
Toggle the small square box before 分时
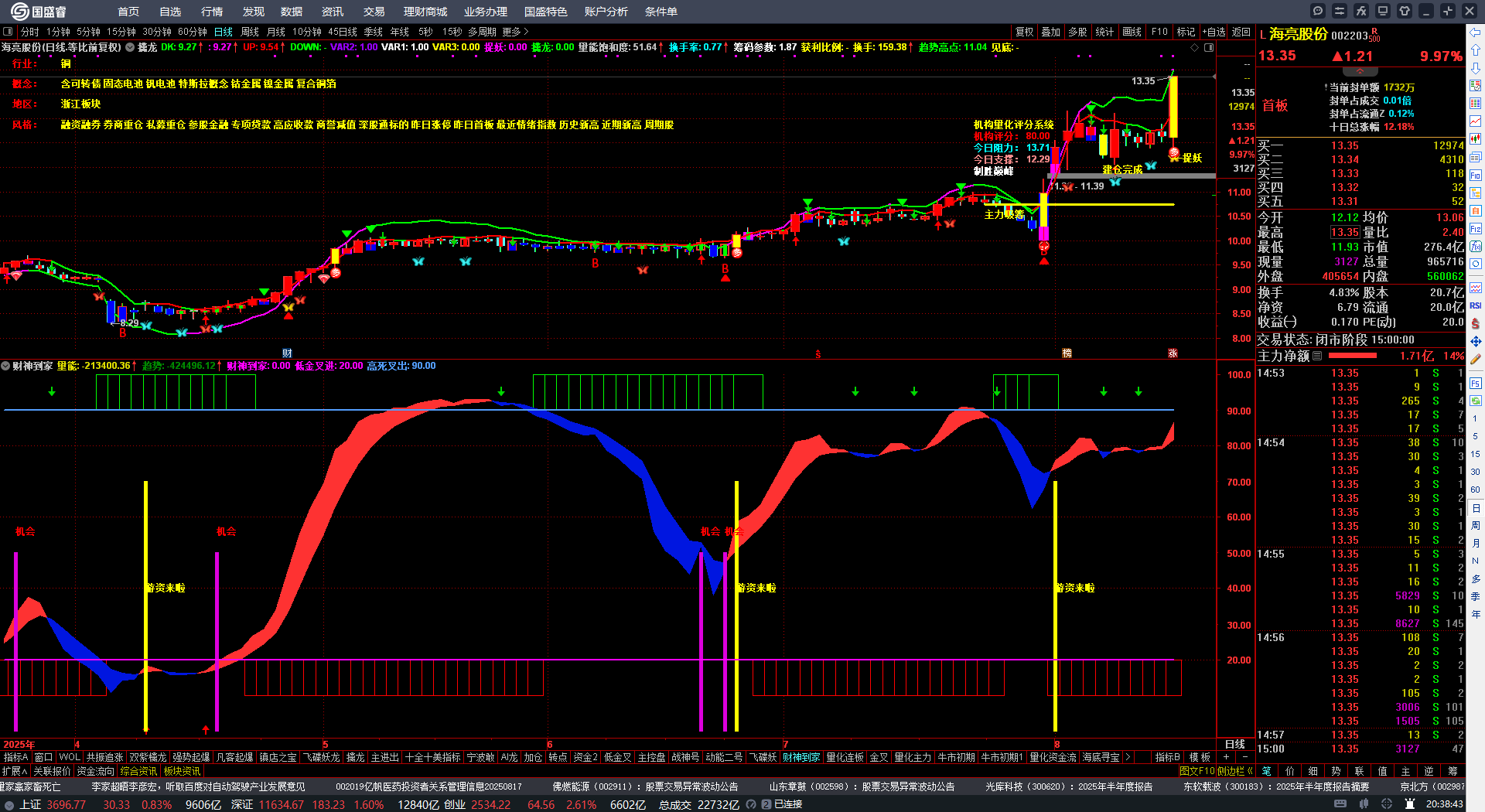coord(8,32)
